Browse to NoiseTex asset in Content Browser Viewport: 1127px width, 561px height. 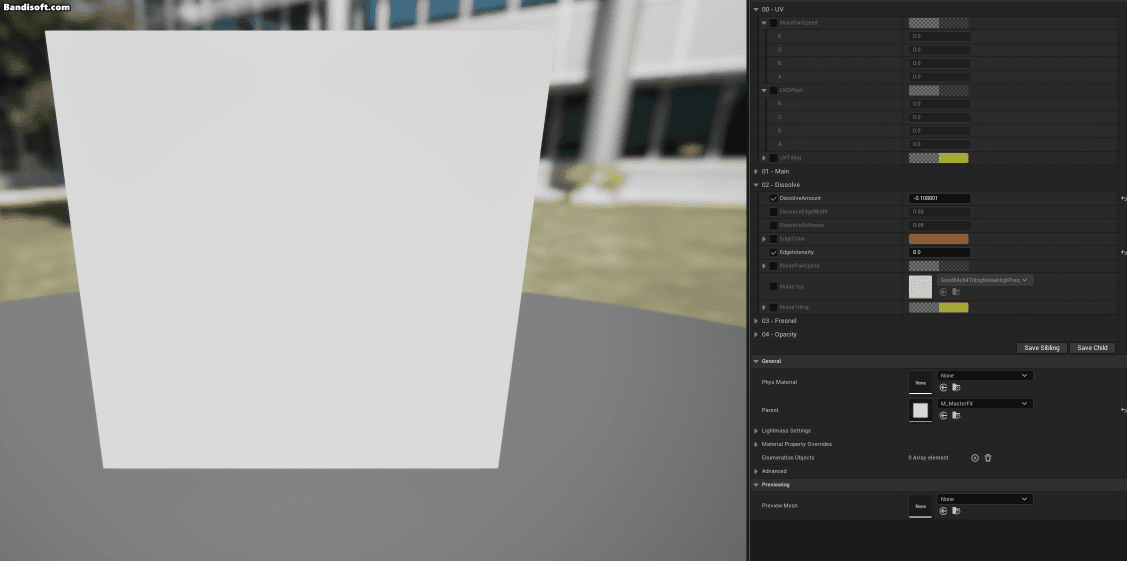pyautogui.click(x=956, y=292)
